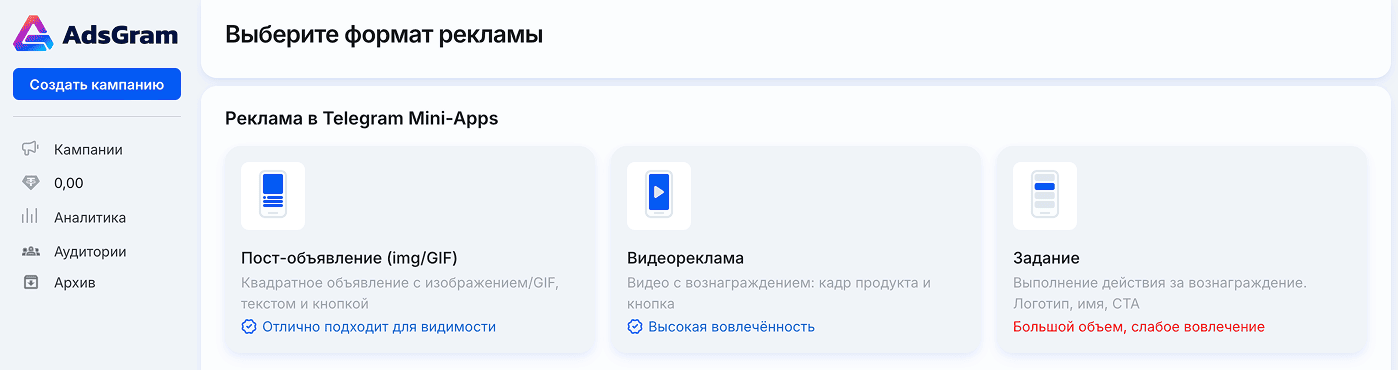Click the checkmark badge beside Высокая вовлечённость
Screen dimensions: 1398x370
click(x=634, y=327)
